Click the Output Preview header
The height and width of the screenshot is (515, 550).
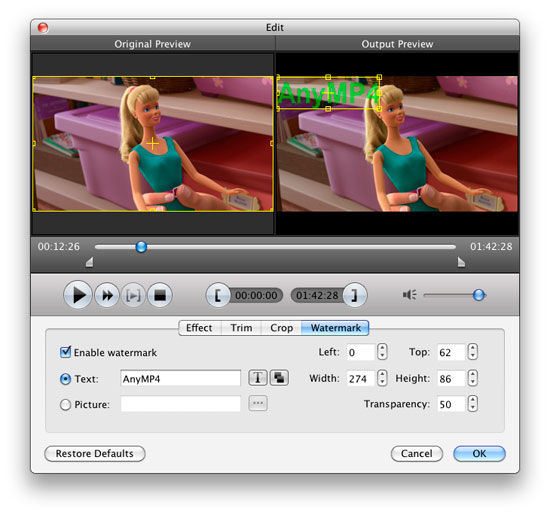coord(397,44)
